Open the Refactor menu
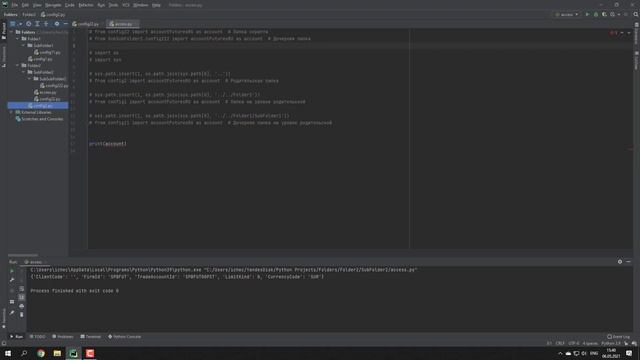 [86, 5]
